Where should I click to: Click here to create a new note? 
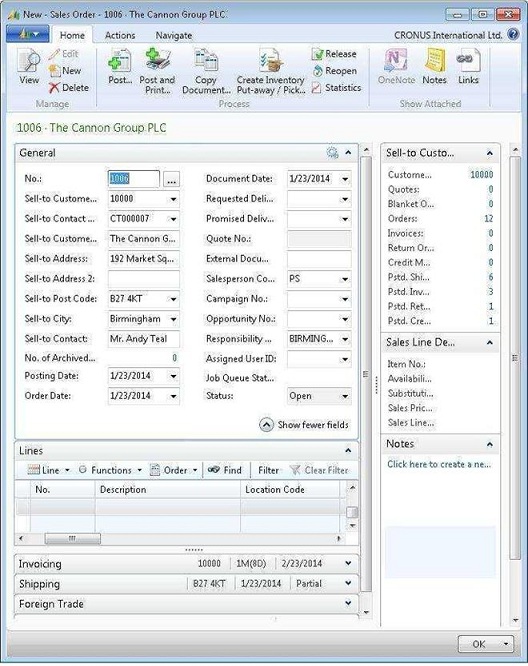coord(439,464)
